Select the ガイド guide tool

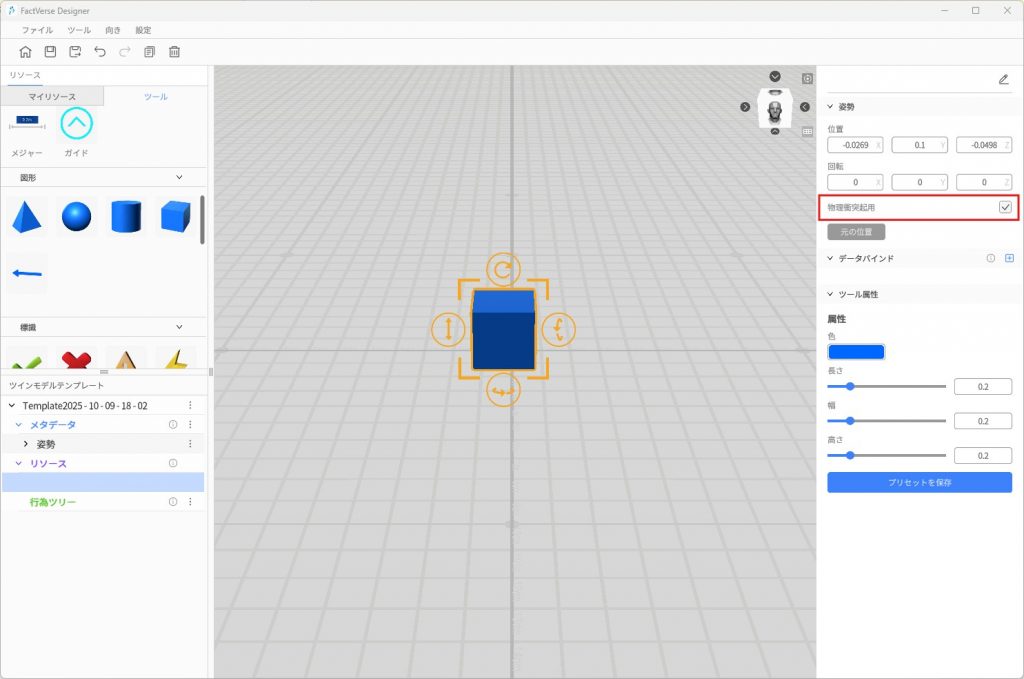[77, 123]
